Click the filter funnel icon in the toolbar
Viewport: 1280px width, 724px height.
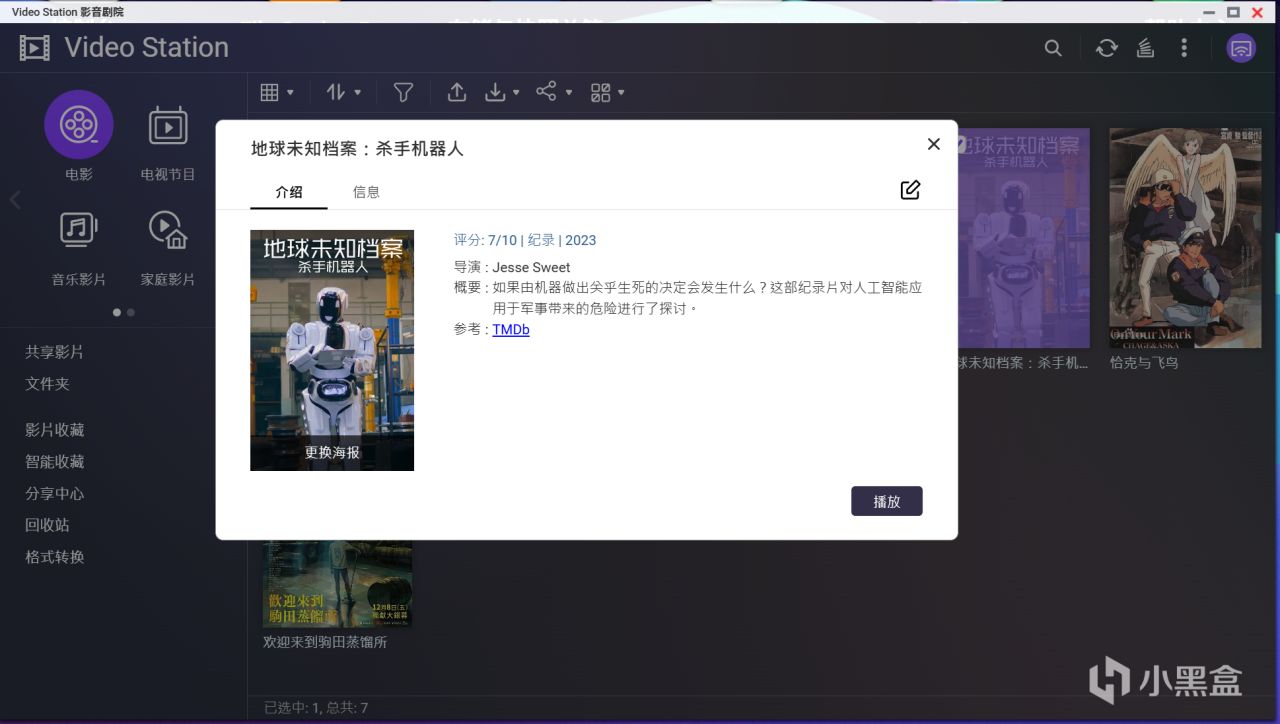(403, 92)
